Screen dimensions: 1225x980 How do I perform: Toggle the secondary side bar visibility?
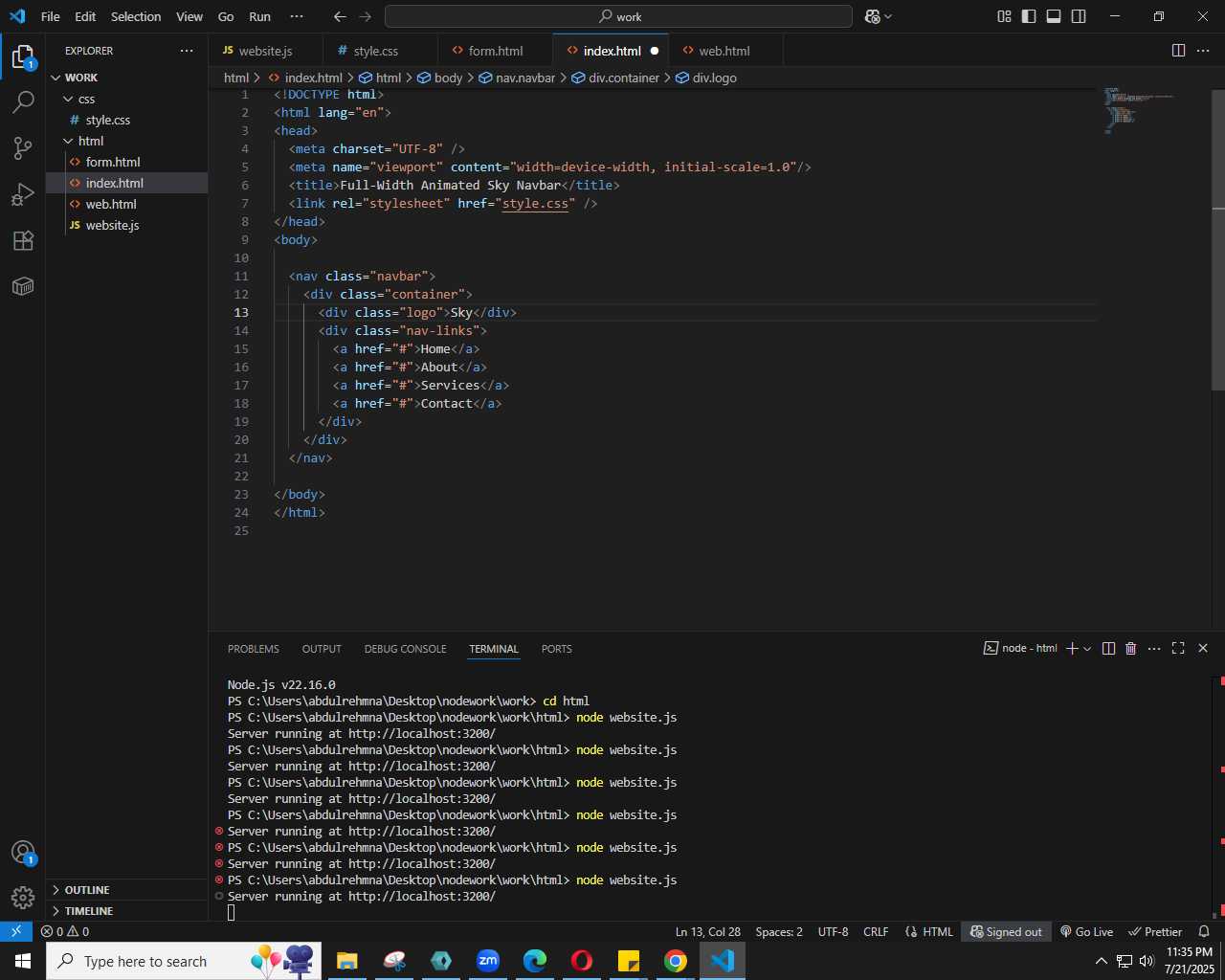[1079, 16]
